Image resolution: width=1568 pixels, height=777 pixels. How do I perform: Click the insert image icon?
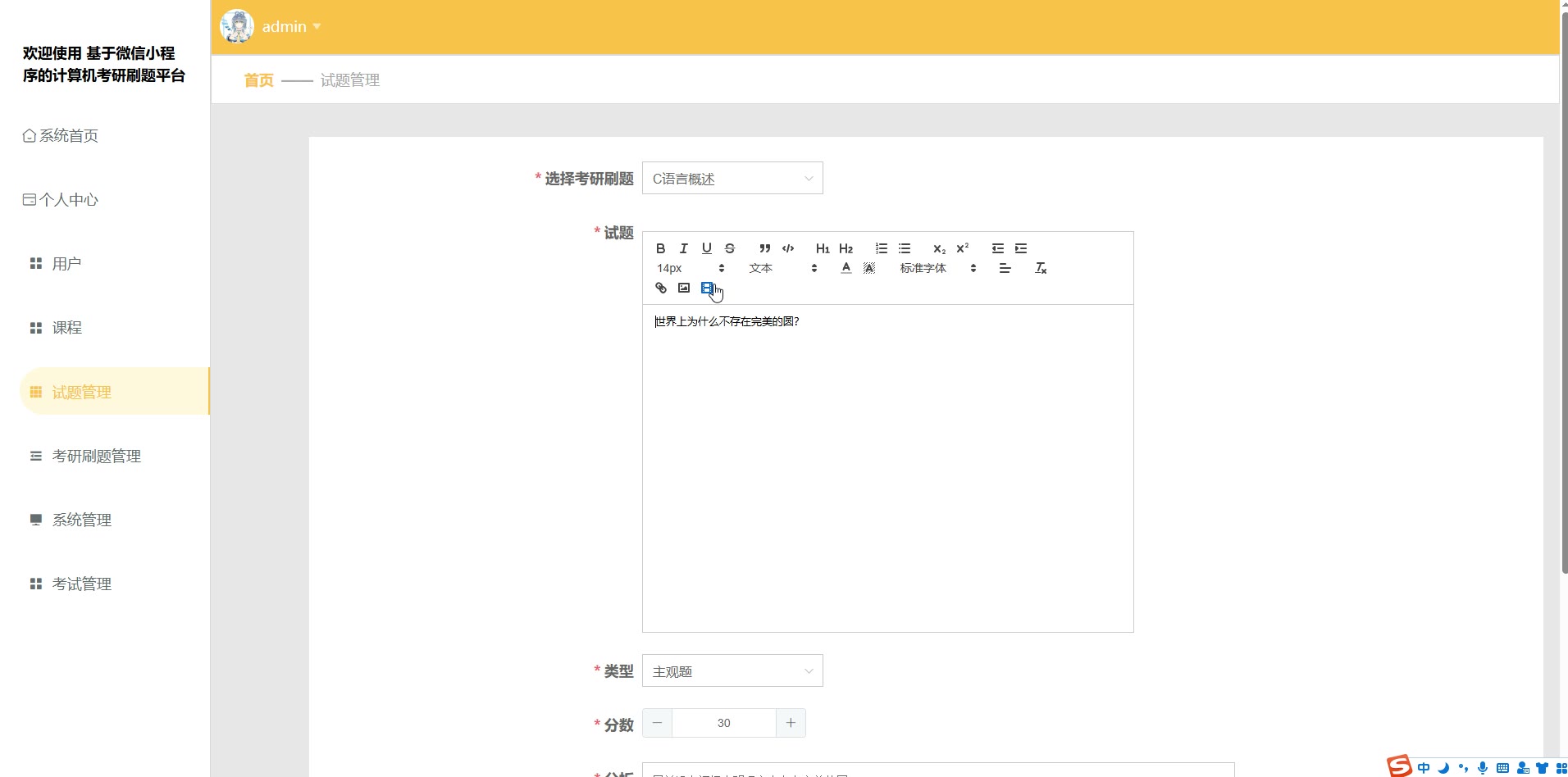[684, 288]
